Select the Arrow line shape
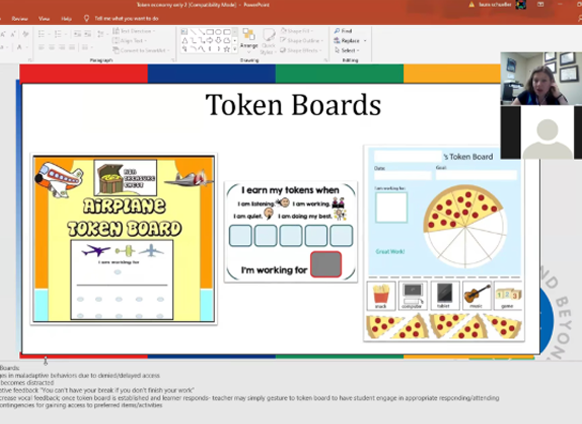This screenshot has height=424, width=582. 201,32
